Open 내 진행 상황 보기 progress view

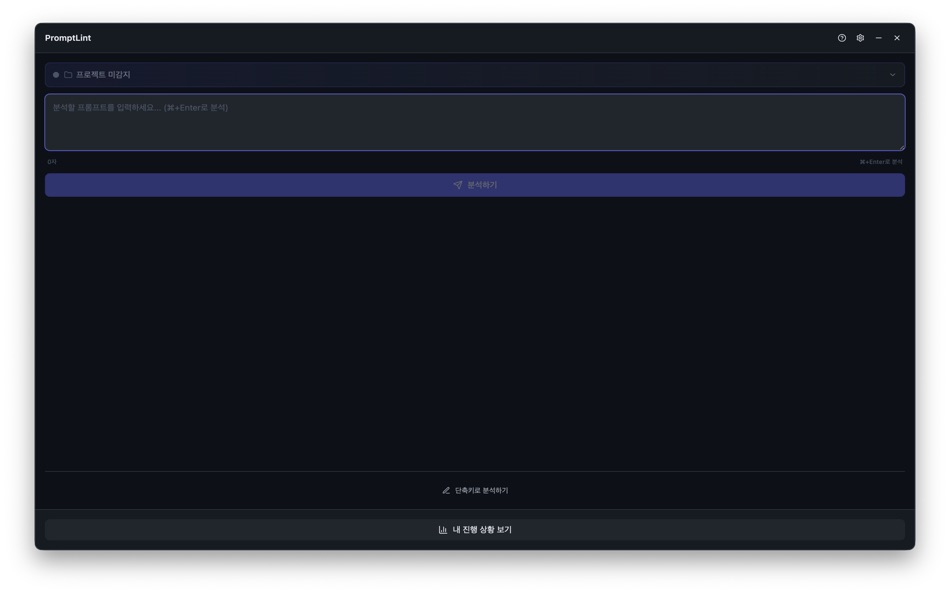tap(473, 527)
